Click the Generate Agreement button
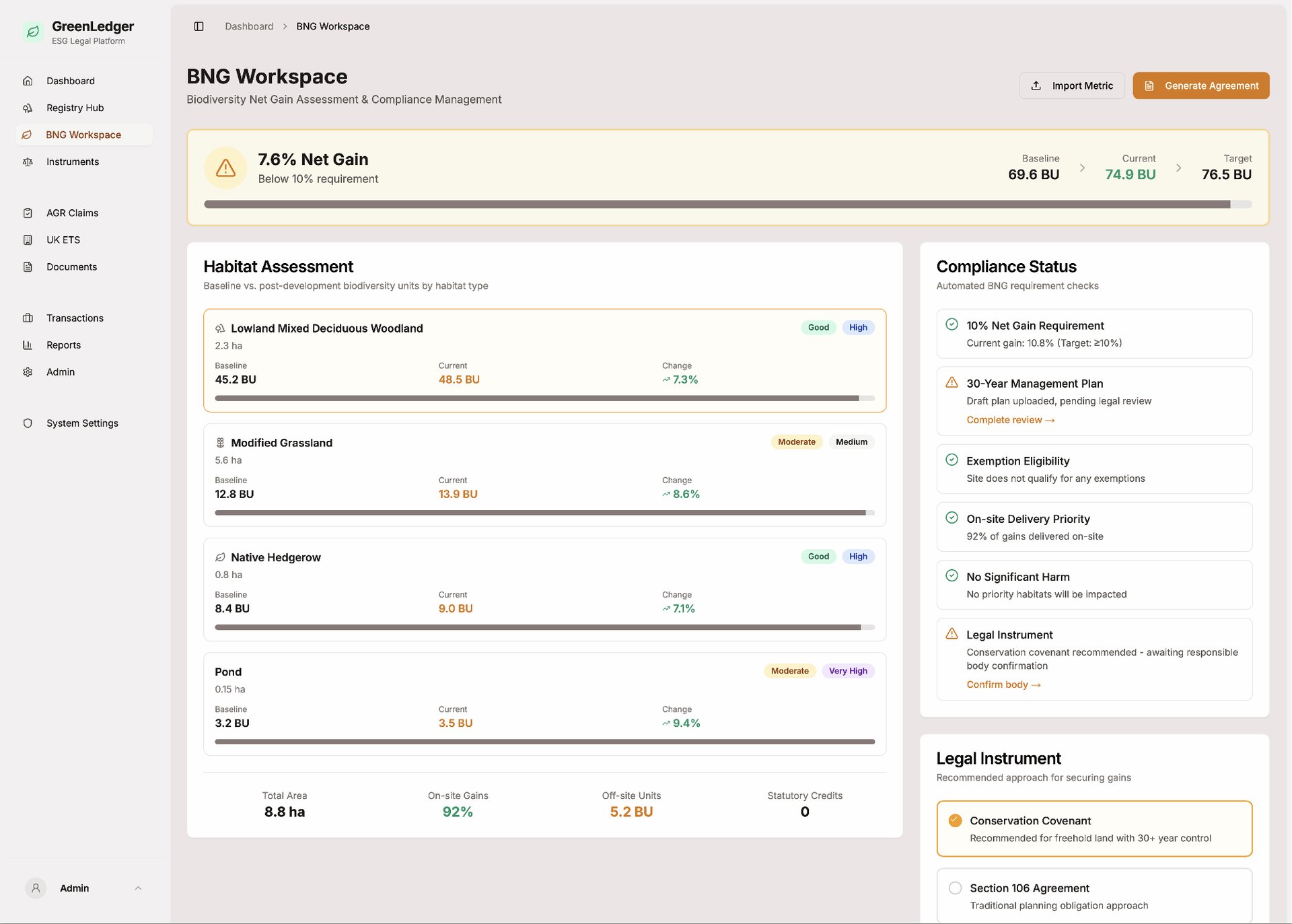The height and width of the screenshot is (924, 1292). click(x=1200, y=85)
